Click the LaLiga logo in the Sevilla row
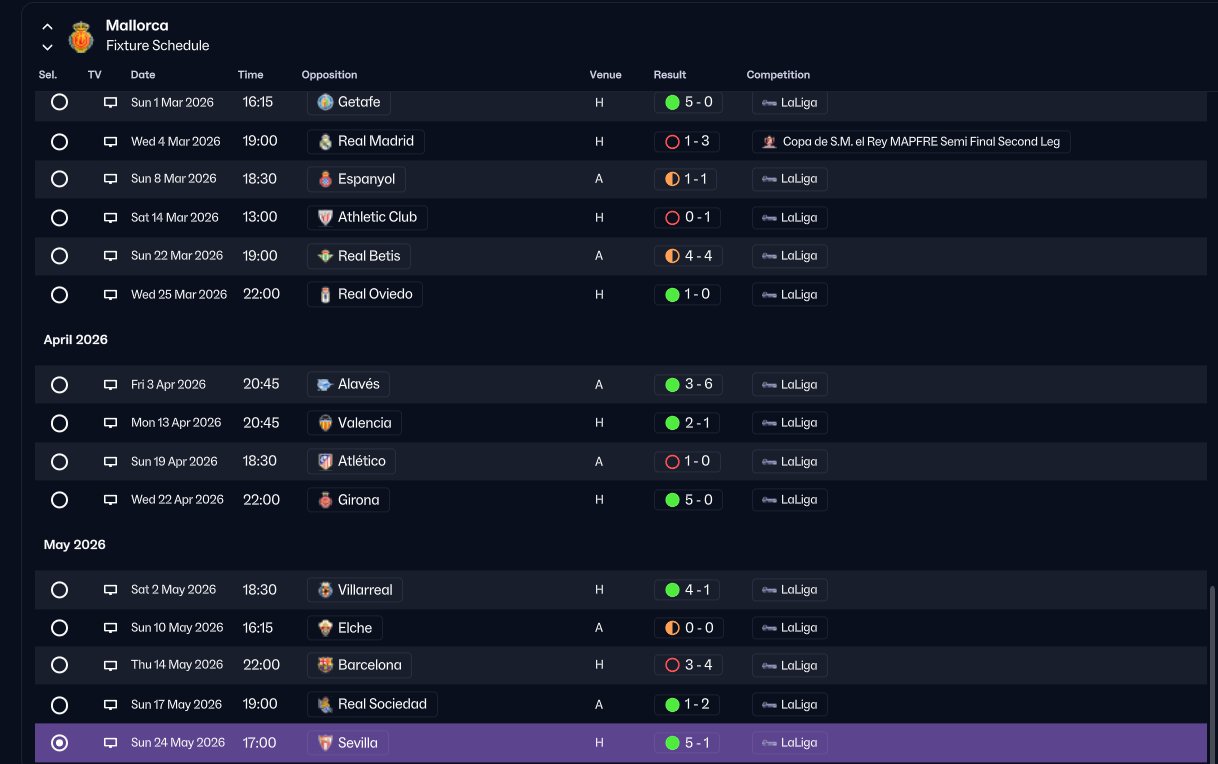 769,743
